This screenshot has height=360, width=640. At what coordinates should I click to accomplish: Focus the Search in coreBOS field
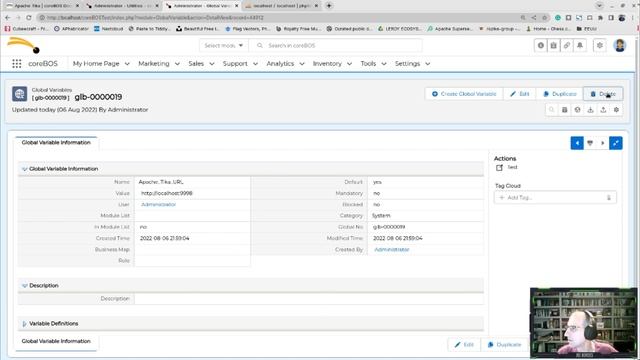click(335, 45)
